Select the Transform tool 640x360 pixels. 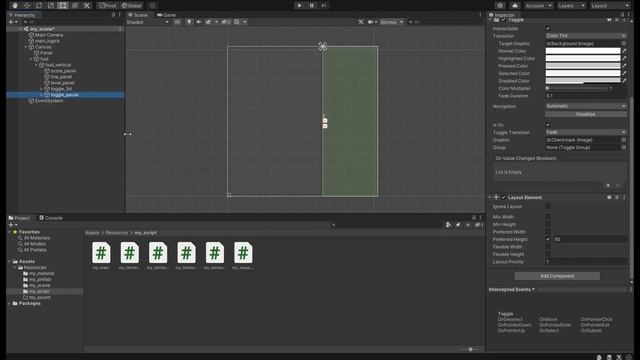[x=75, y=6]
